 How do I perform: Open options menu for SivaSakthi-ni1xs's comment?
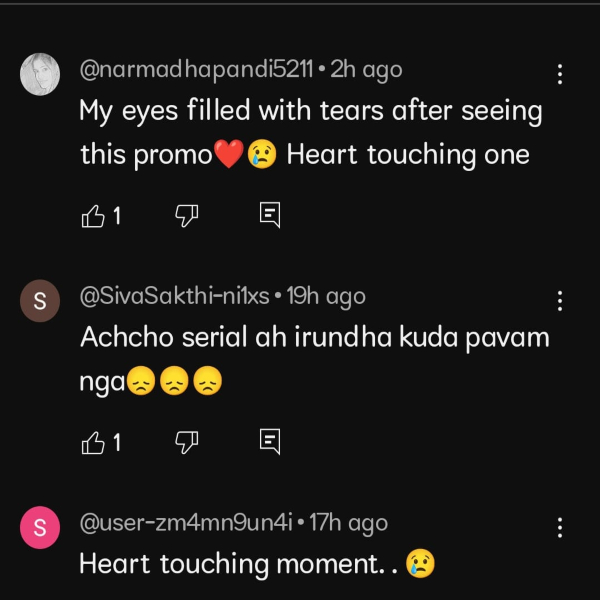point(559,301)
